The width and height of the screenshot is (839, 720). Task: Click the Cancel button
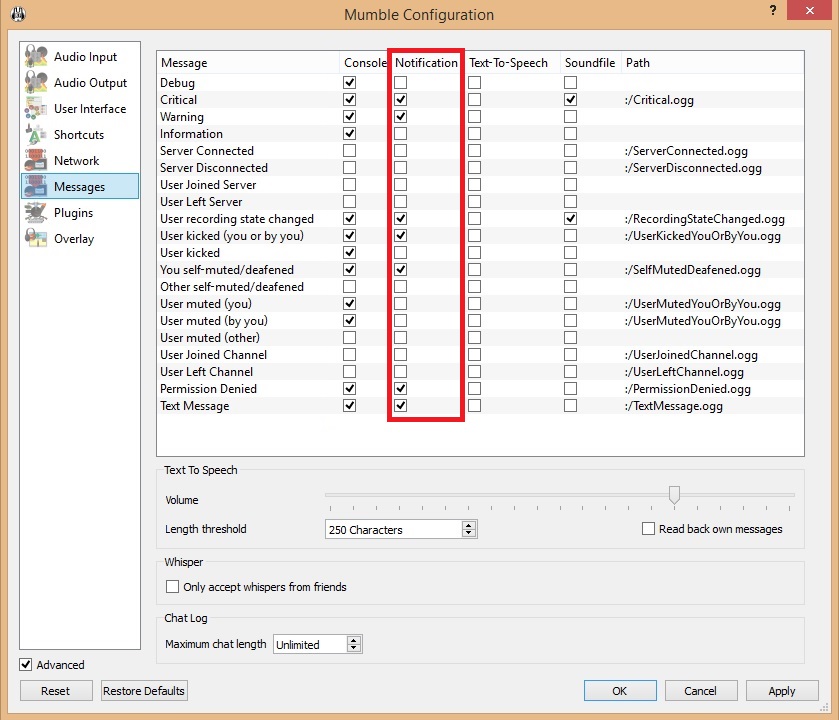click(x=700, y=691)
